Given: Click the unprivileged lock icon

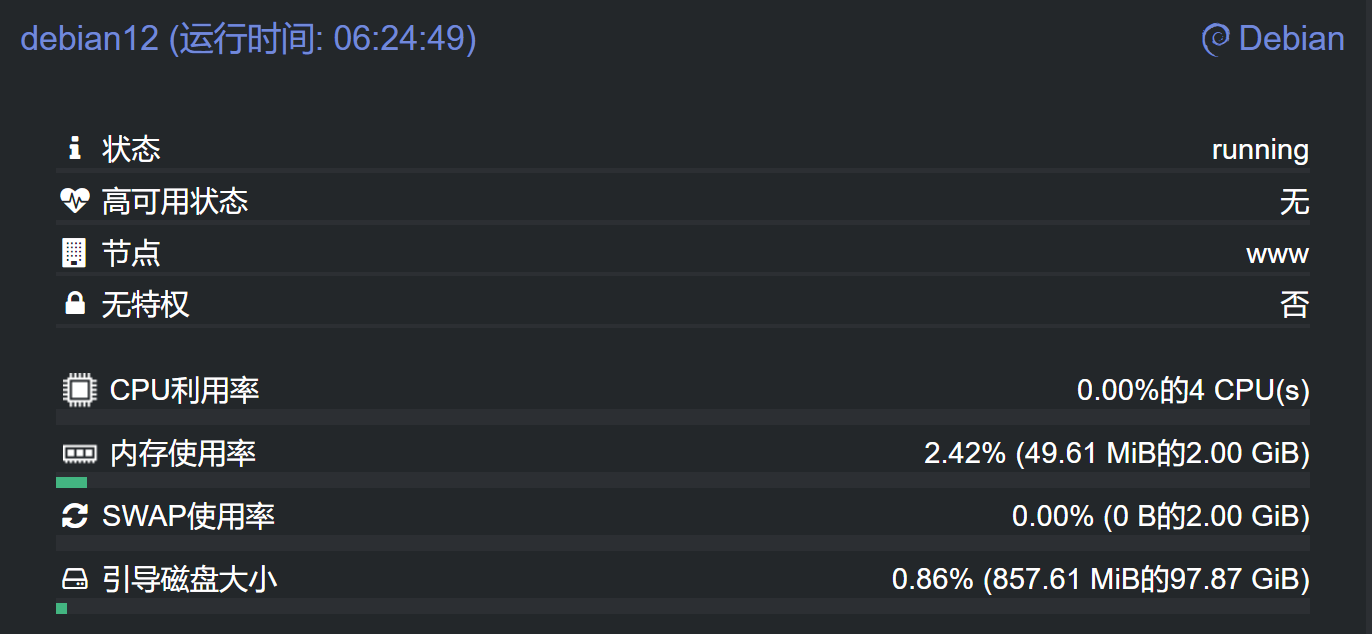Looking at the screenshot, I should [x=75, y=304].
